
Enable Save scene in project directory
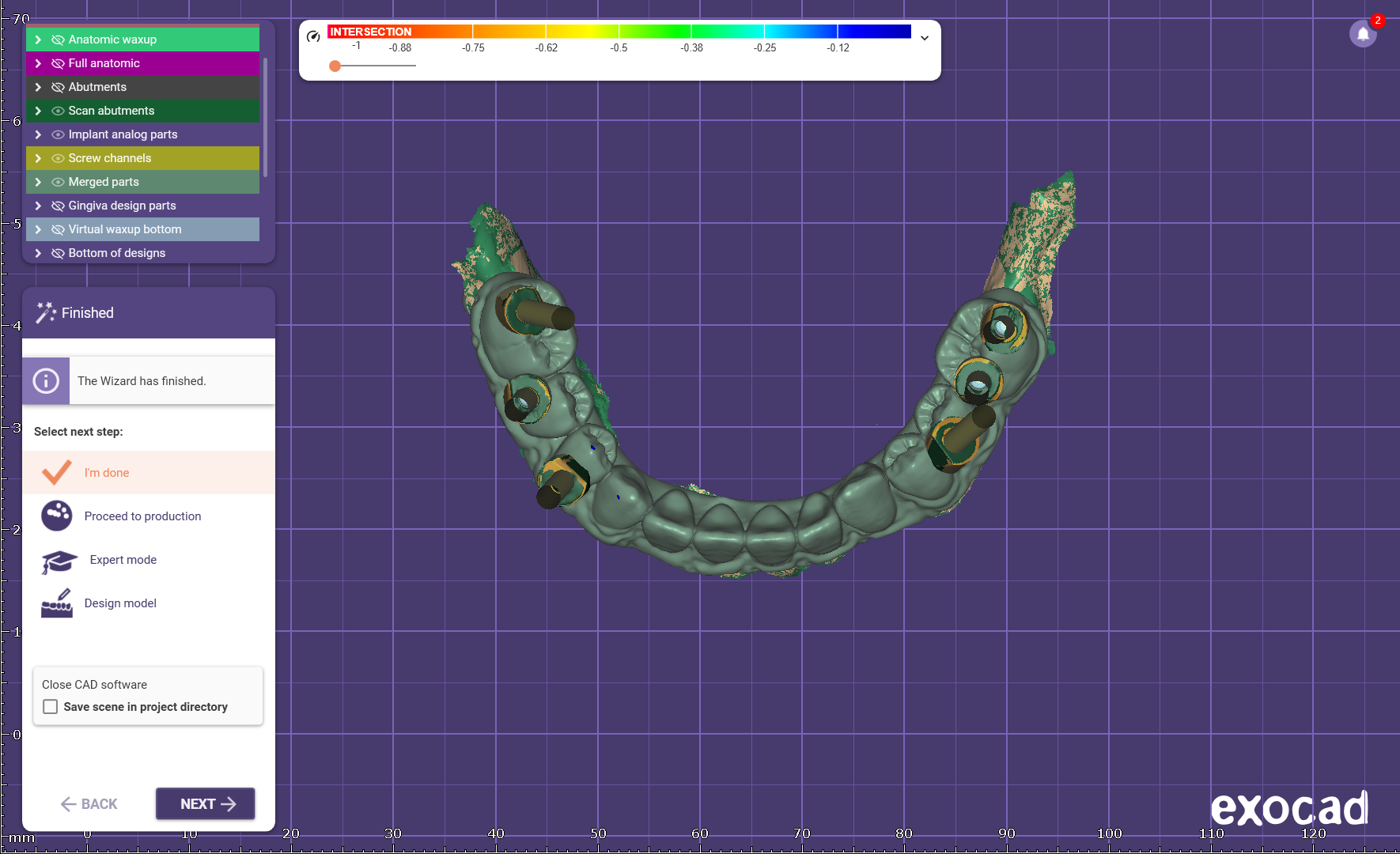point(51,707)
